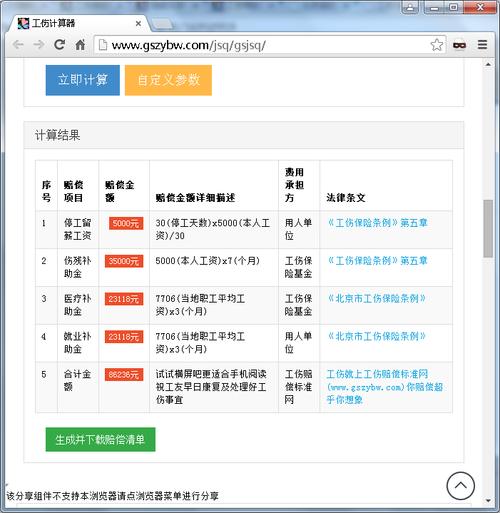Select the 工伤计算器 browser tab

pos(78,23)
